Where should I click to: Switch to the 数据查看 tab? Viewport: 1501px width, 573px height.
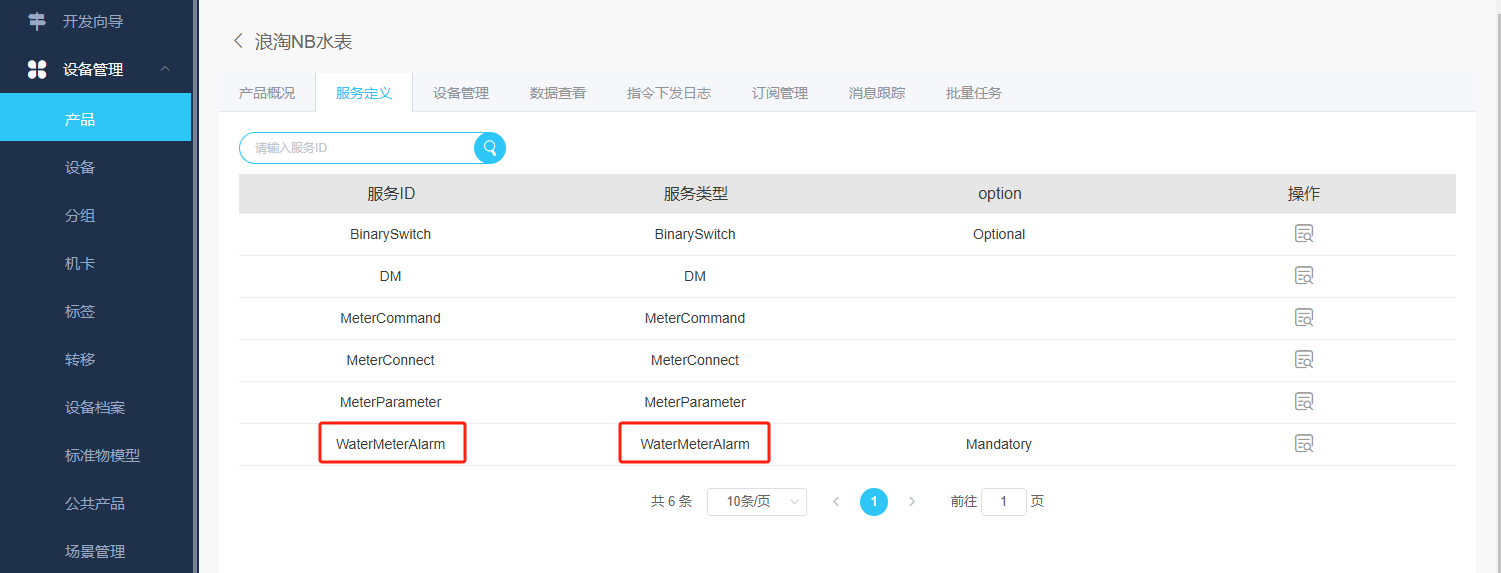[x=558, y=93]
